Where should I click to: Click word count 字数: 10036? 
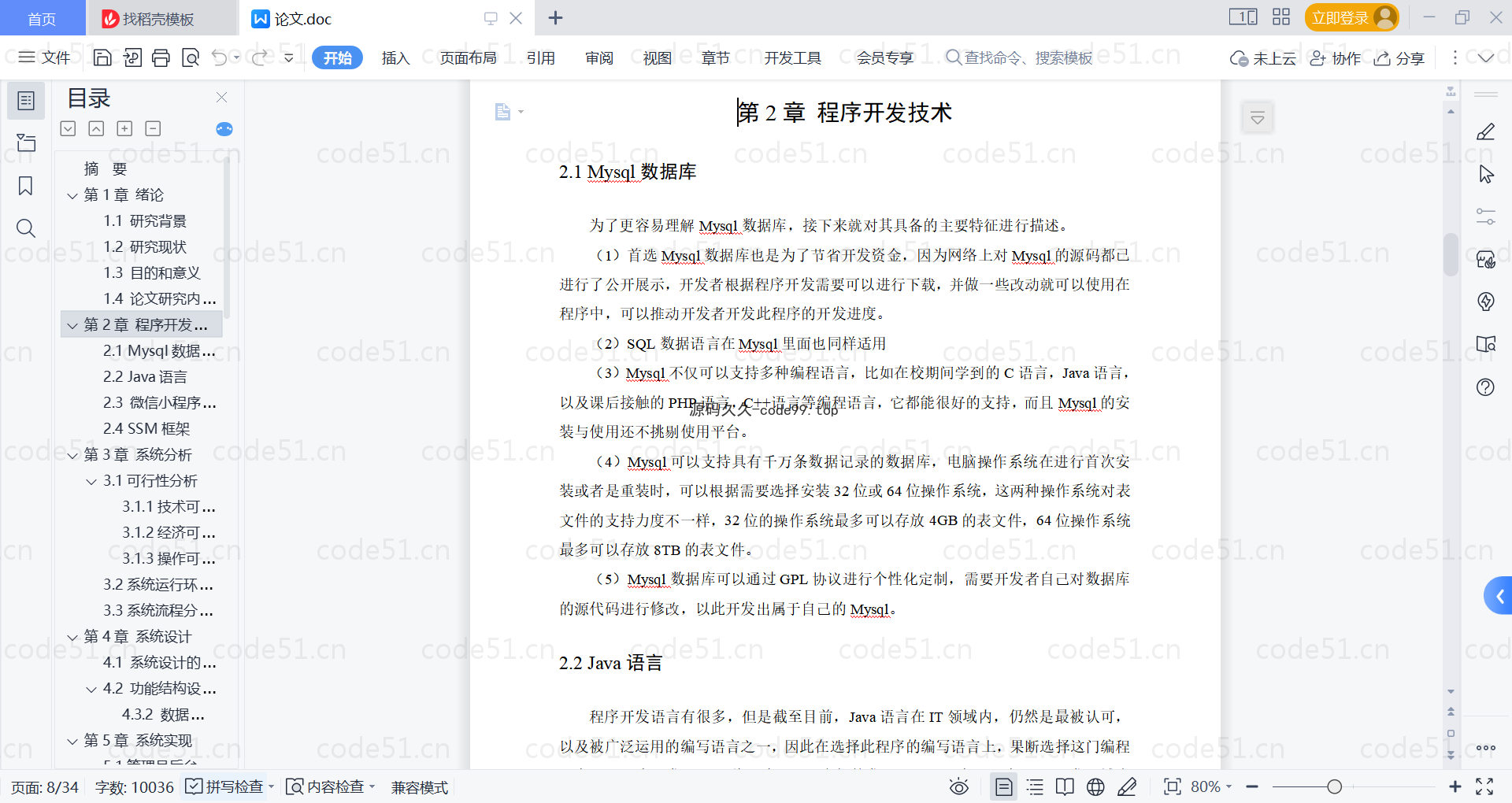point(134,787)
